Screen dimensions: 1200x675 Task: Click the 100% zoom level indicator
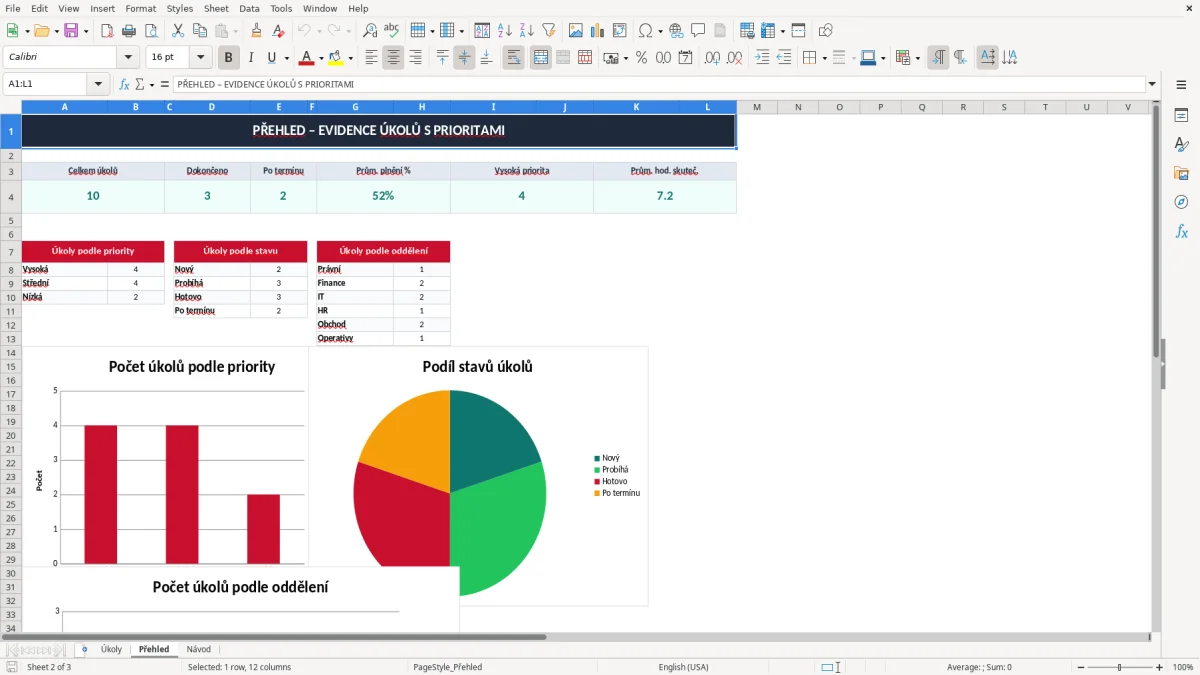[1183, 667]
